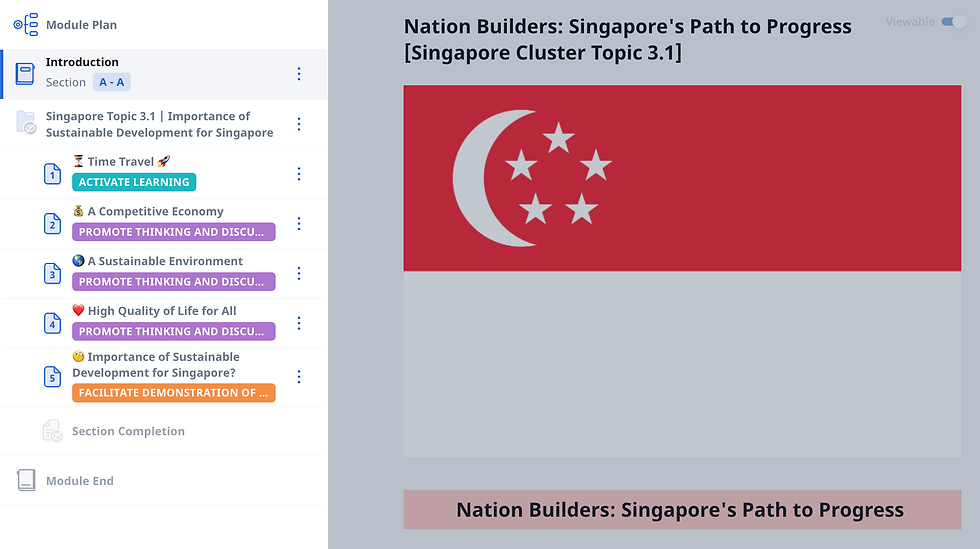The height and width of the screenshot is (549, 980).
Task: Open the Time Travel activity
Action: click(x=164, y=174)
